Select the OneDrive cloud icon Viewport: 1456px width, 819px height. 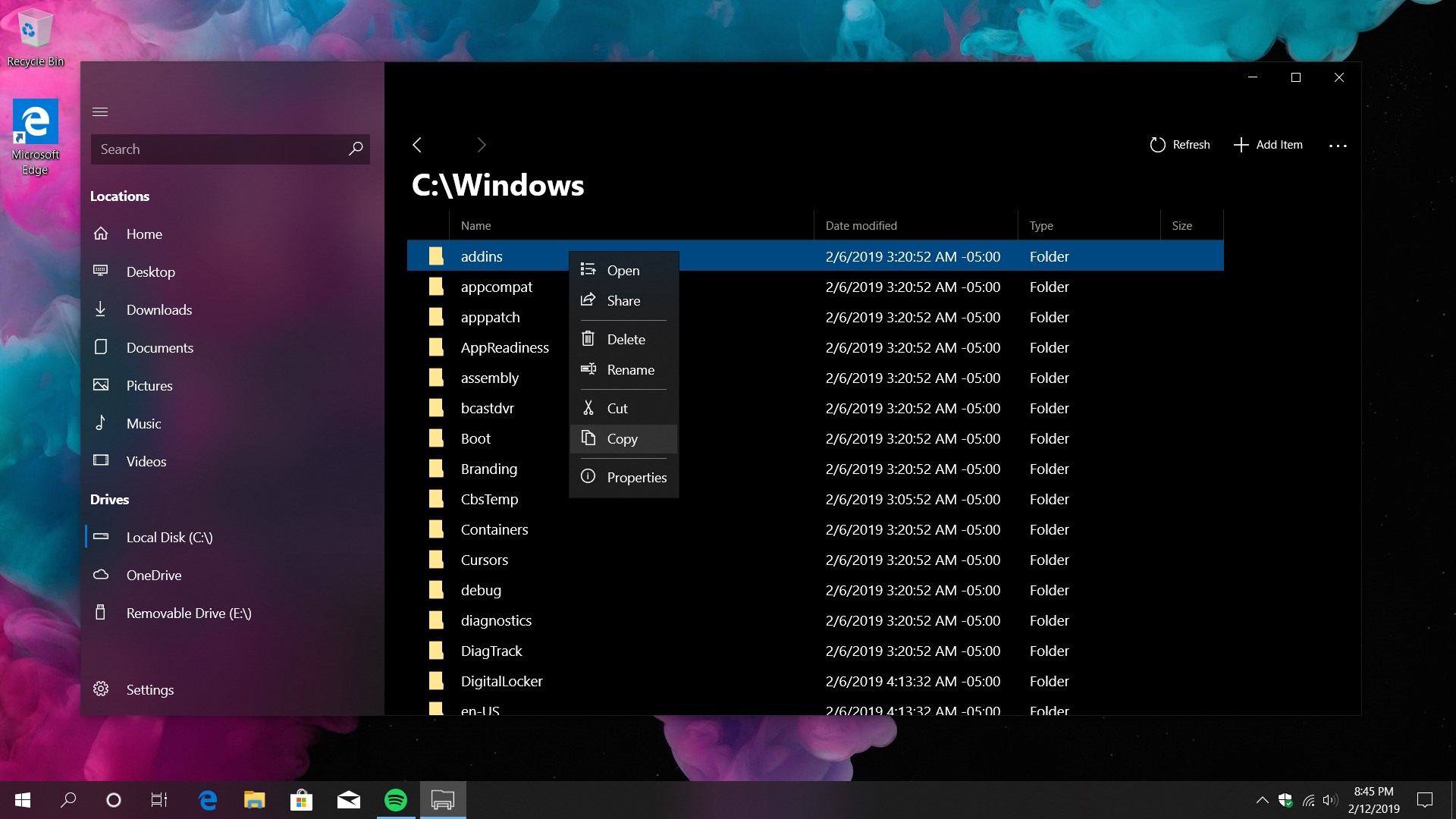pyautogui.click(x=101, y=575)
